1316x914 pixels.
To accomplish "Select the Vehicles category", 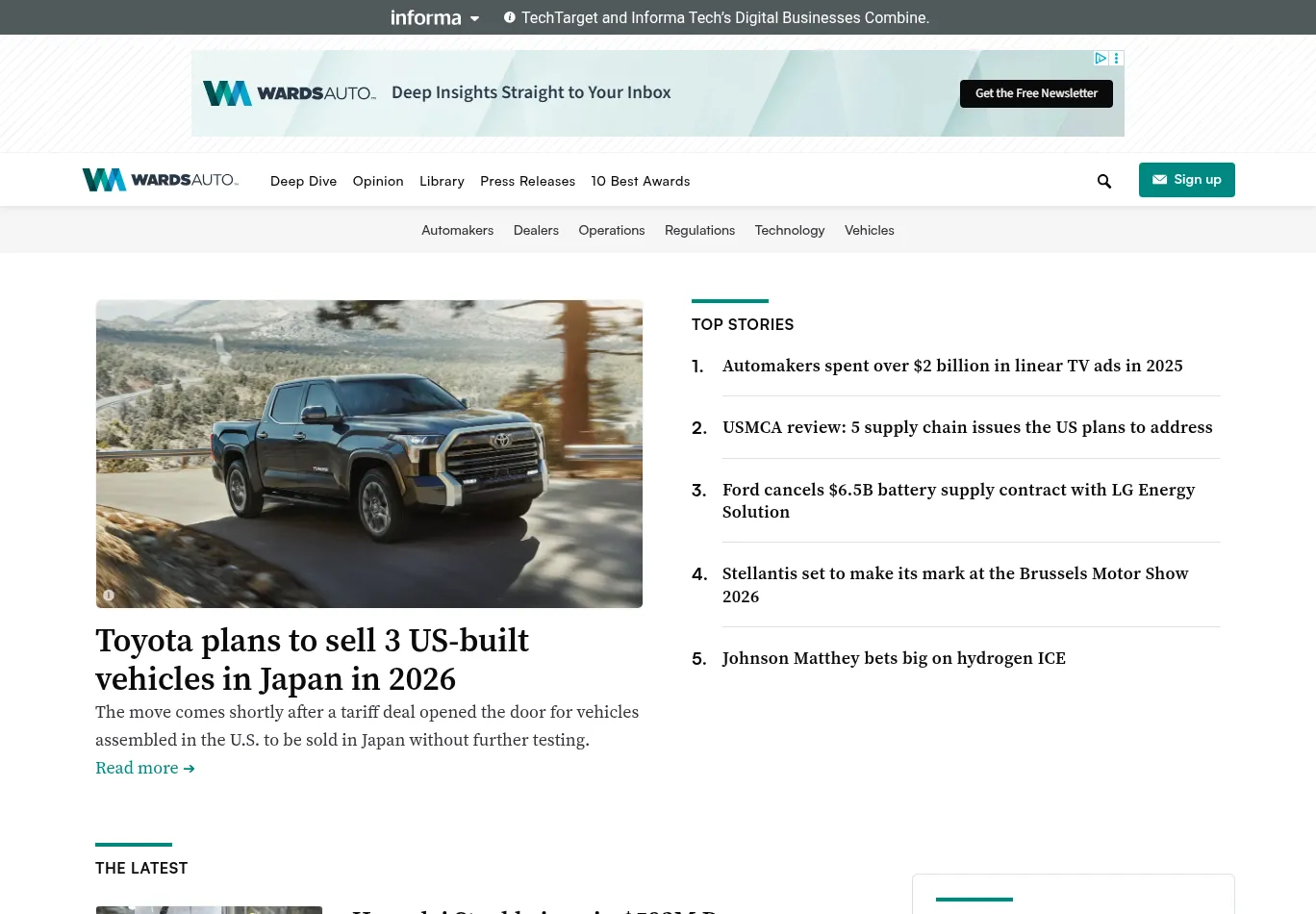I will [869, 230].
